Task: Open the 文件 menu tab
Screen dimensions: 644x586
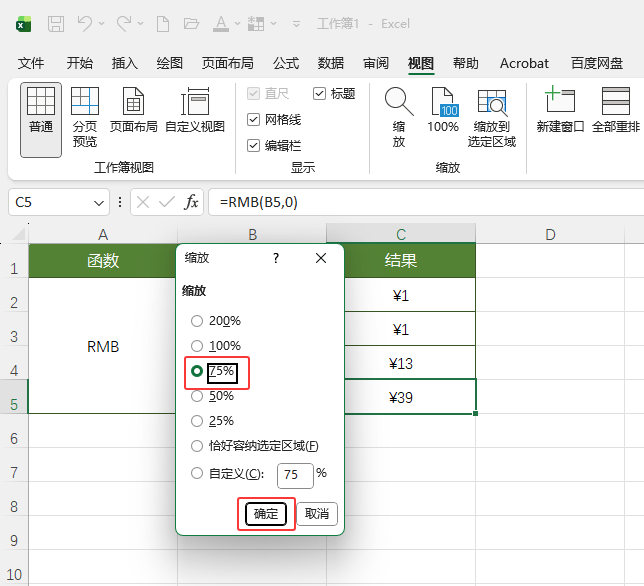Action: click(x=31, y=63)
